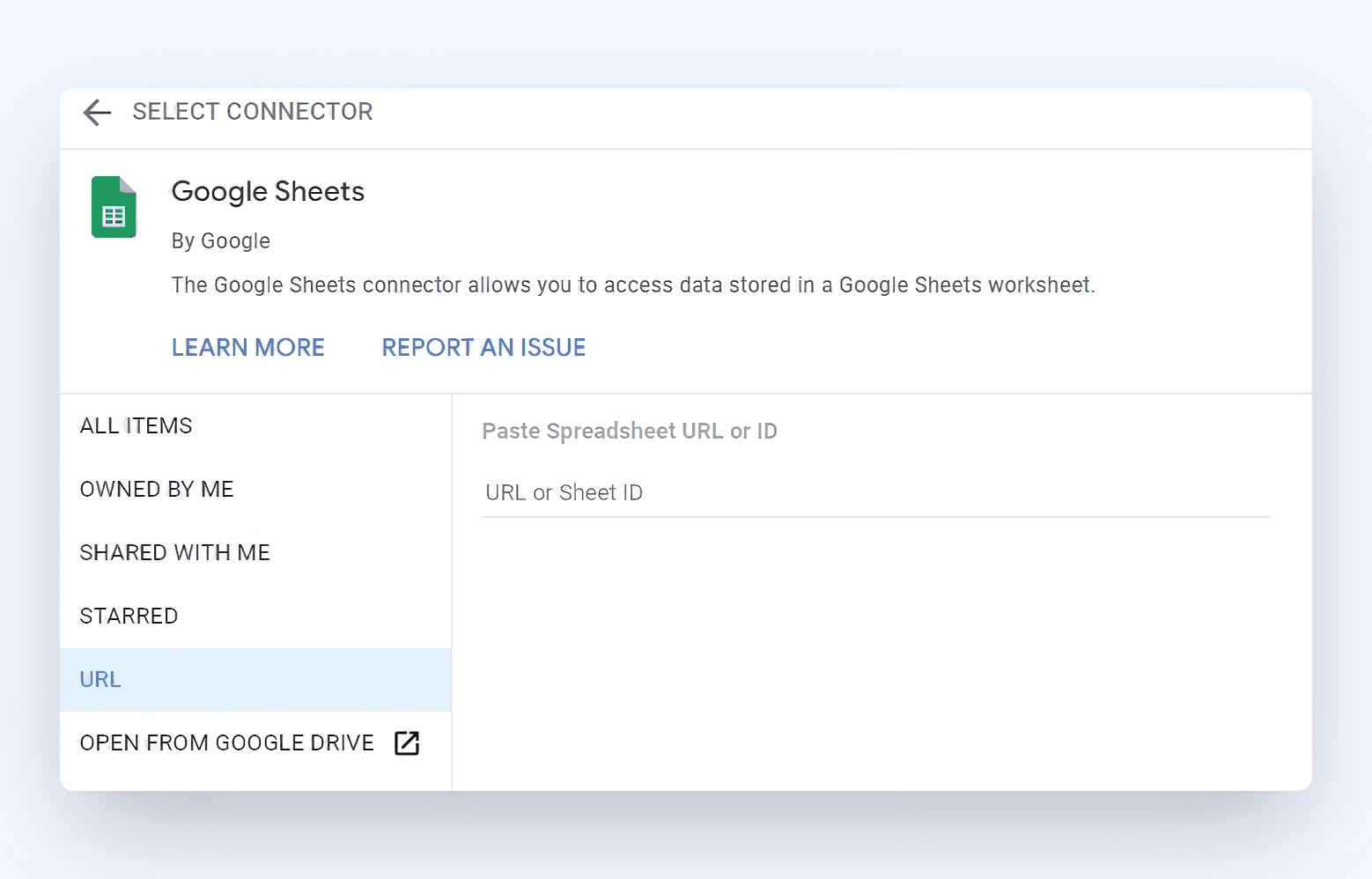This screenshot has height=879, width=1372.
Task: Show Shared With Me spreadsheets
Action: tap(175, 553)
